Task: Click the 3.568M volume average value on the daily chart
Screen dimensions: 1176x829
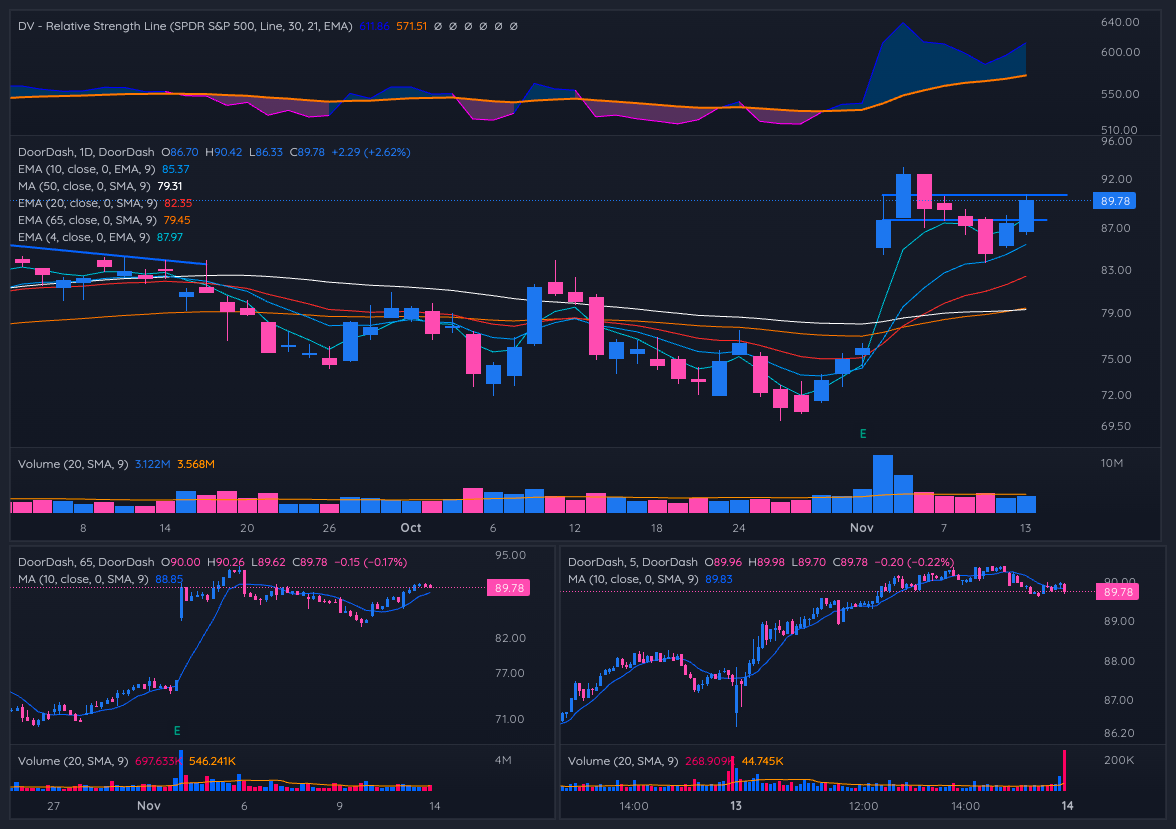Action: [x=196, y=464]
